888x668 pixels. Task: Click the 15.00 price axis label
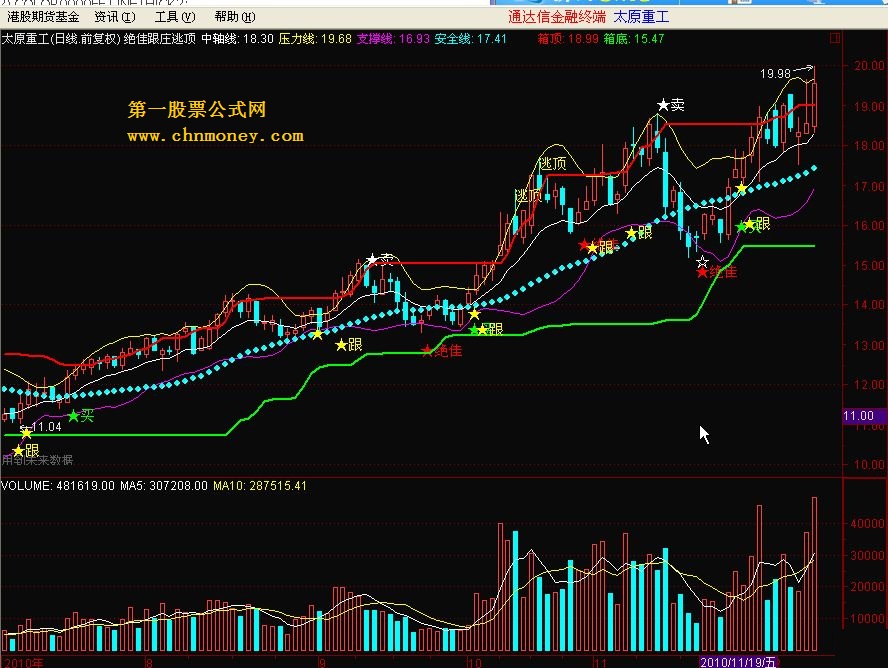click(x=869, y=265)
